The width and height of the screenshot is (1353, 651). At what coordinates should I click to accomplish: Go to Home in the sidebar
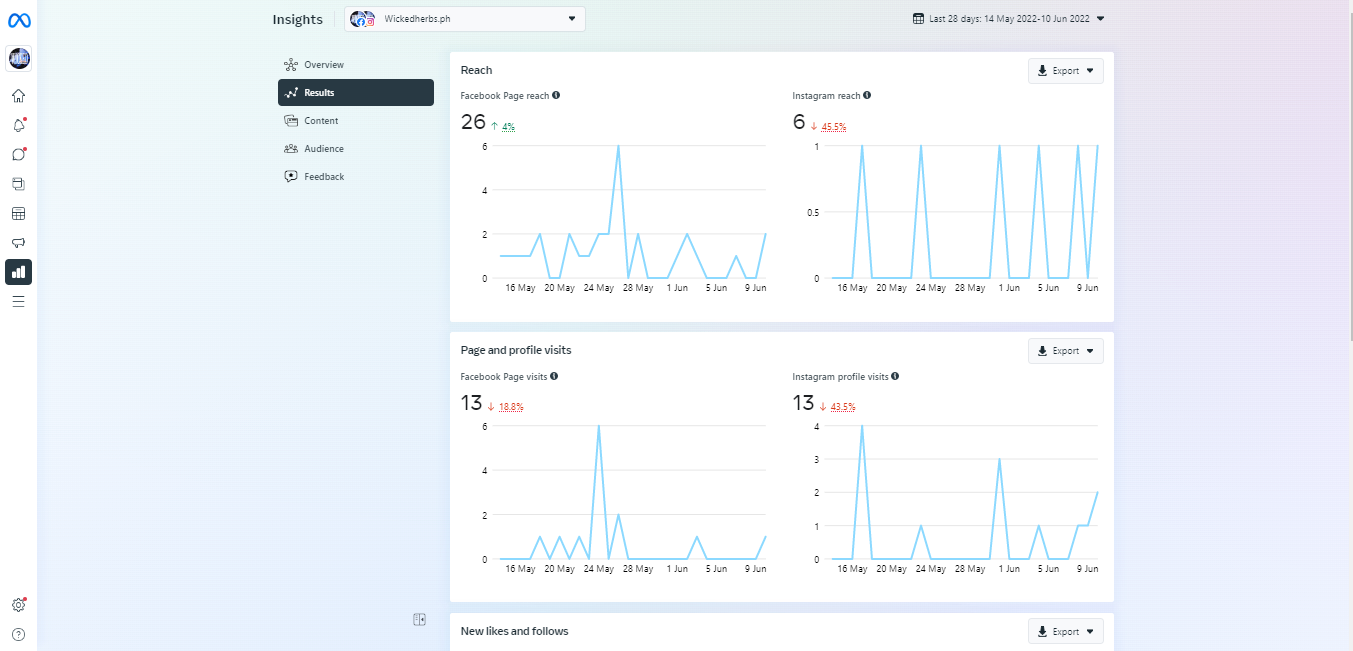[x=18, y=96]
